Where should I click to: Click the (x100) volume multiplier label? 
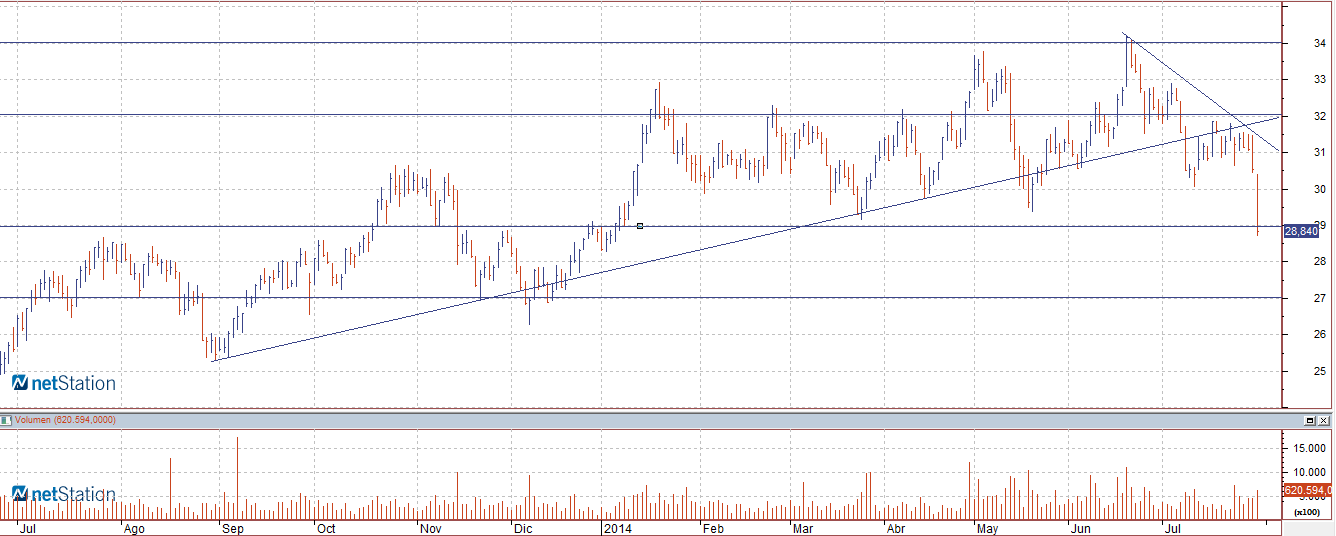(1305, 512)
